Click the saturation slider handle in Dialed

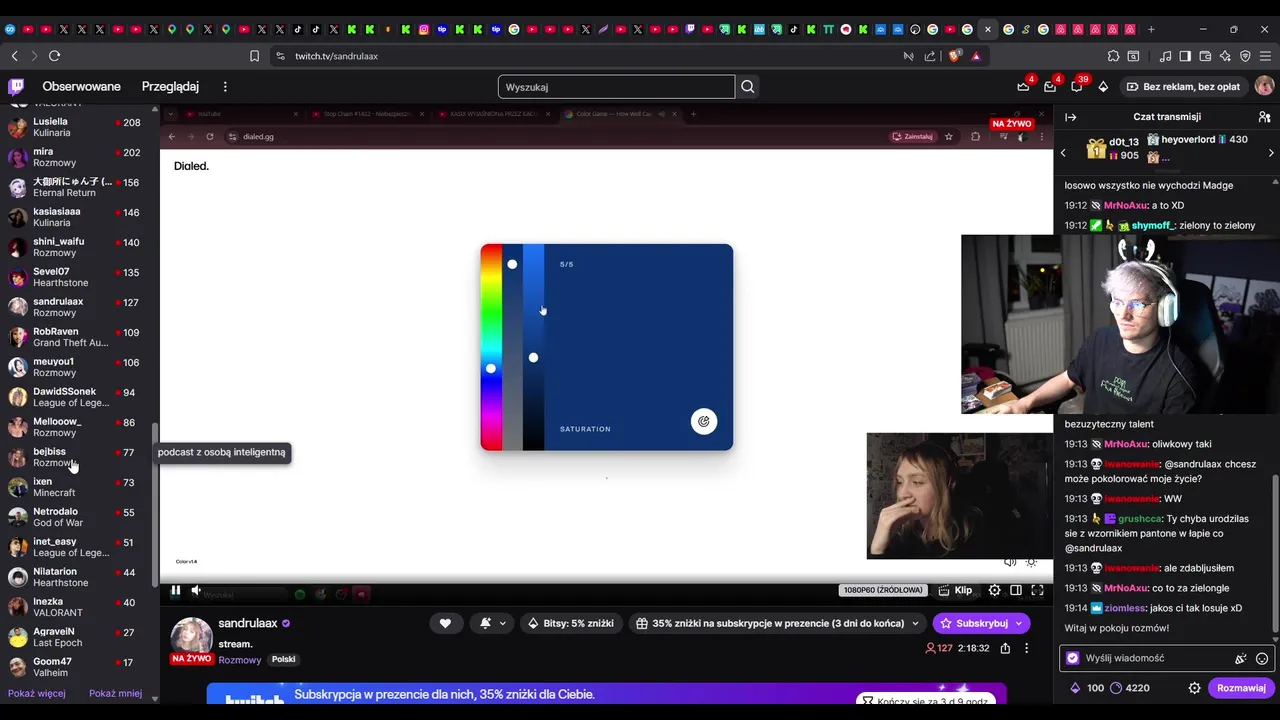tap(512, 264)
